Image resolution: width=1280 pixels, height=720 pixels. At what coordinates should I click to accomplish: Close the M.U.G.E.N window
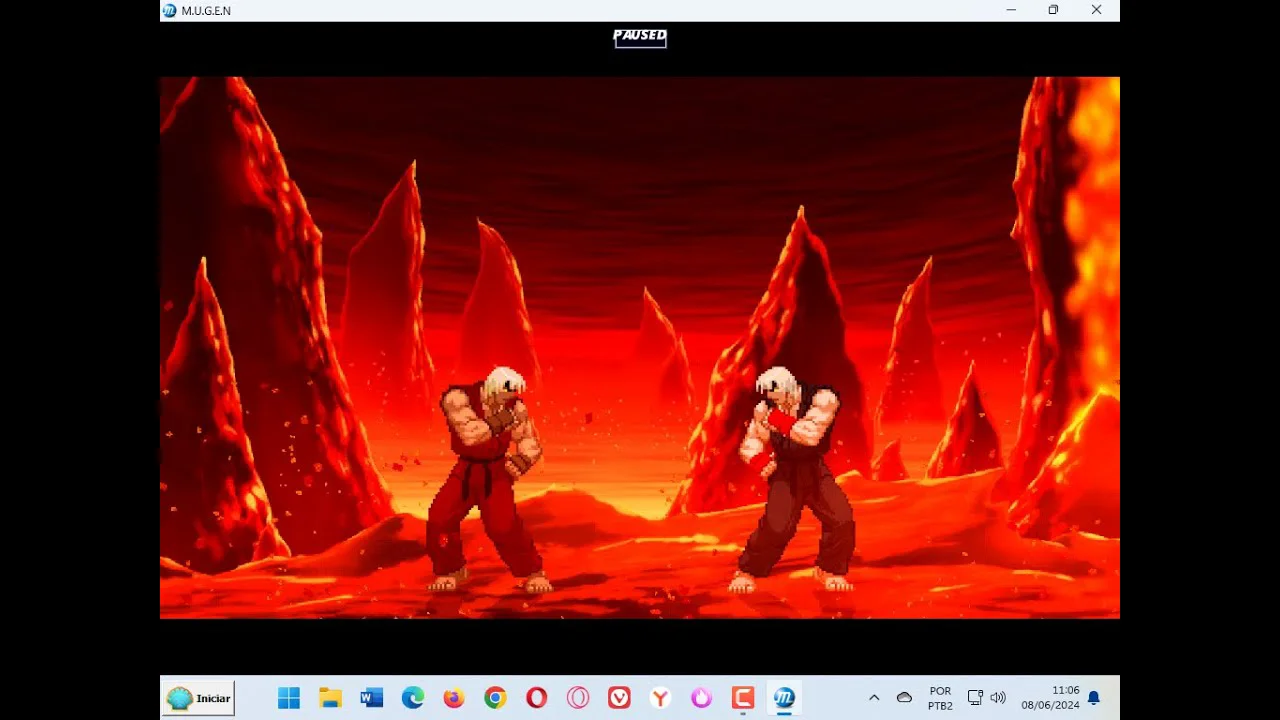tap(1096, 10)
